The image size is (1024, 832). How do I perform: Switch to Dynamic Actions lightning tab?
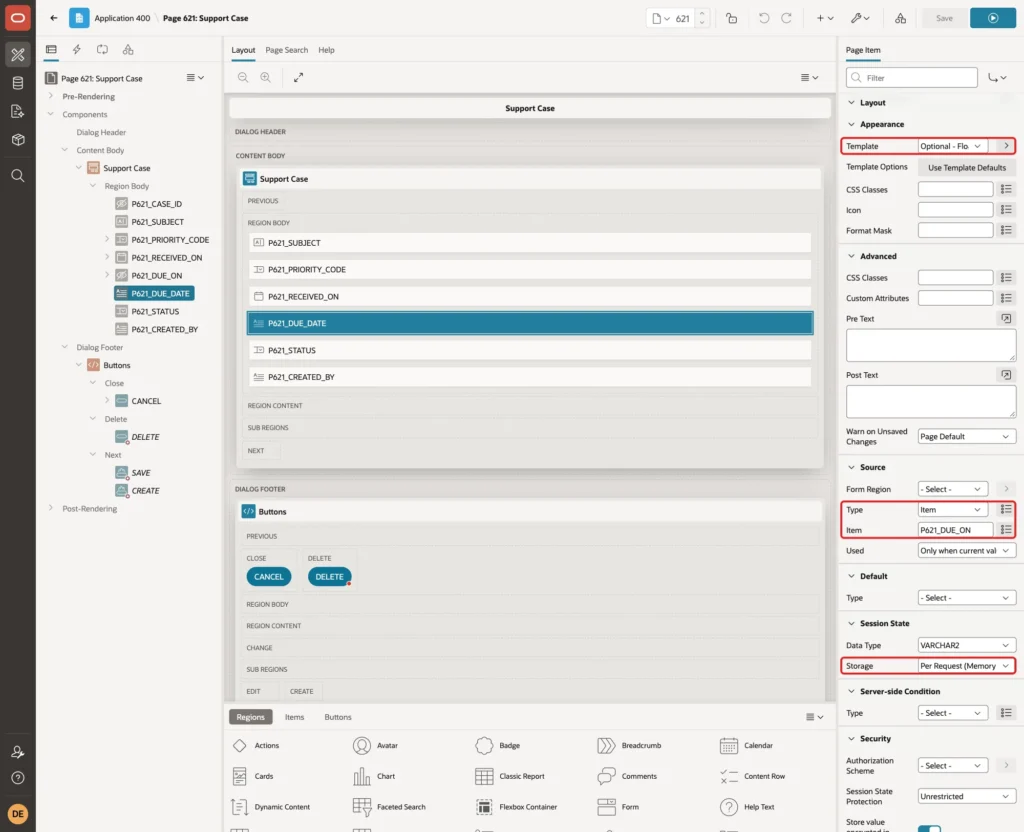(76, 50)
